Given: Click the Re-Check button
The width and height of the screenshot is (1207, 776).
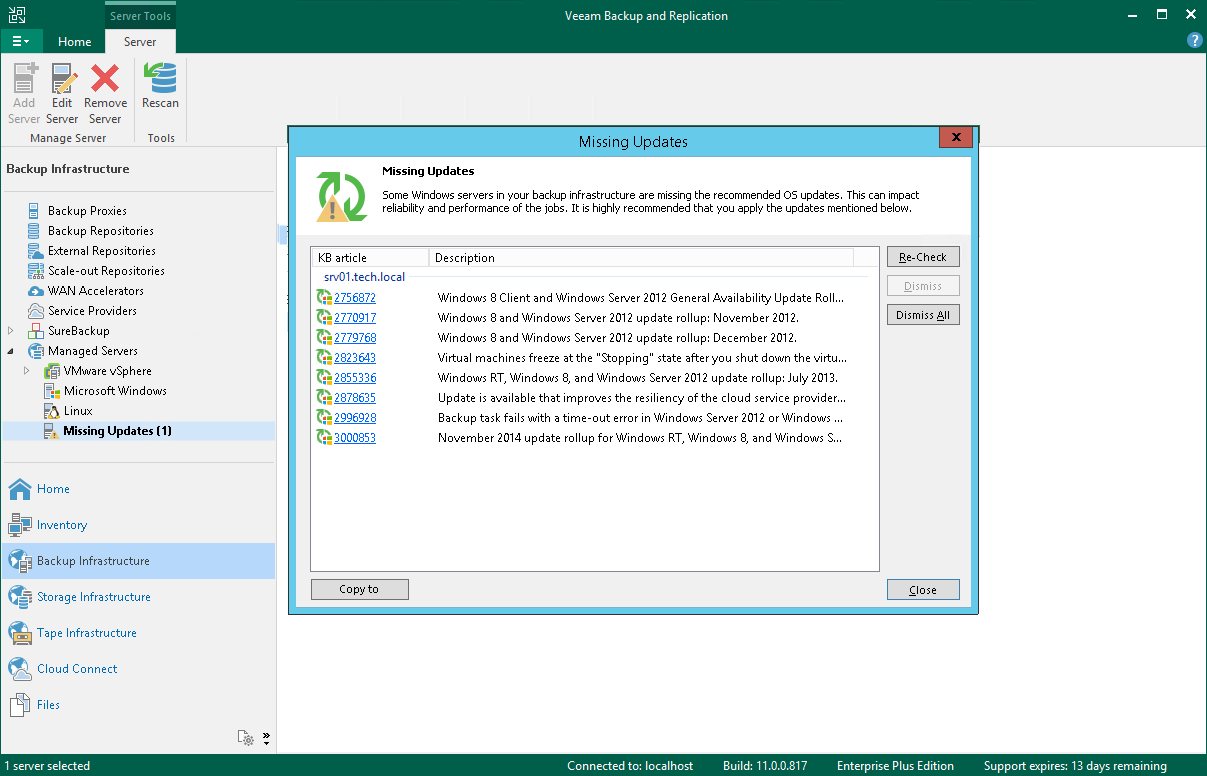Looking at the screenshot, I should click(923, 257).
